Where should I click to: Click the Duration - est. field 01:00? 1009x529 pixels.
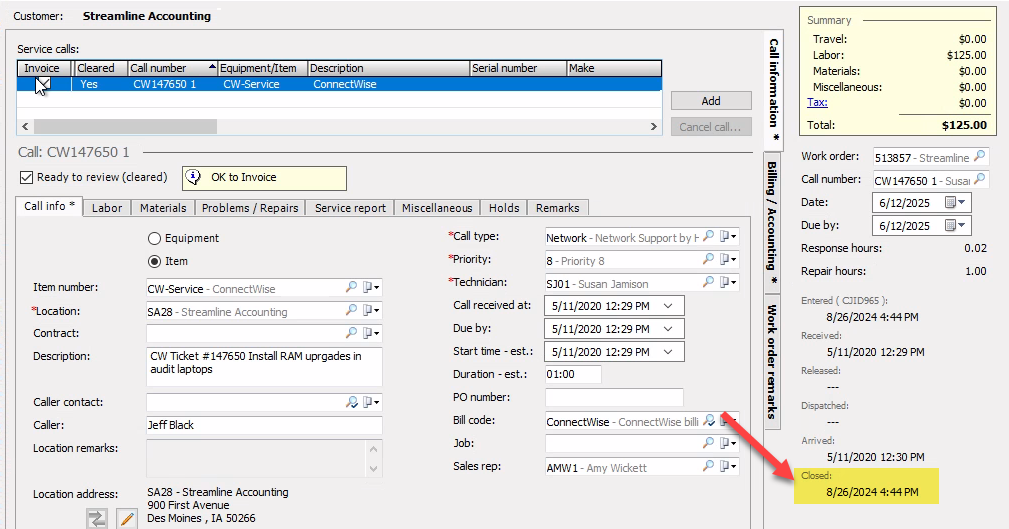pyautogui.click(x=573, y=375)
